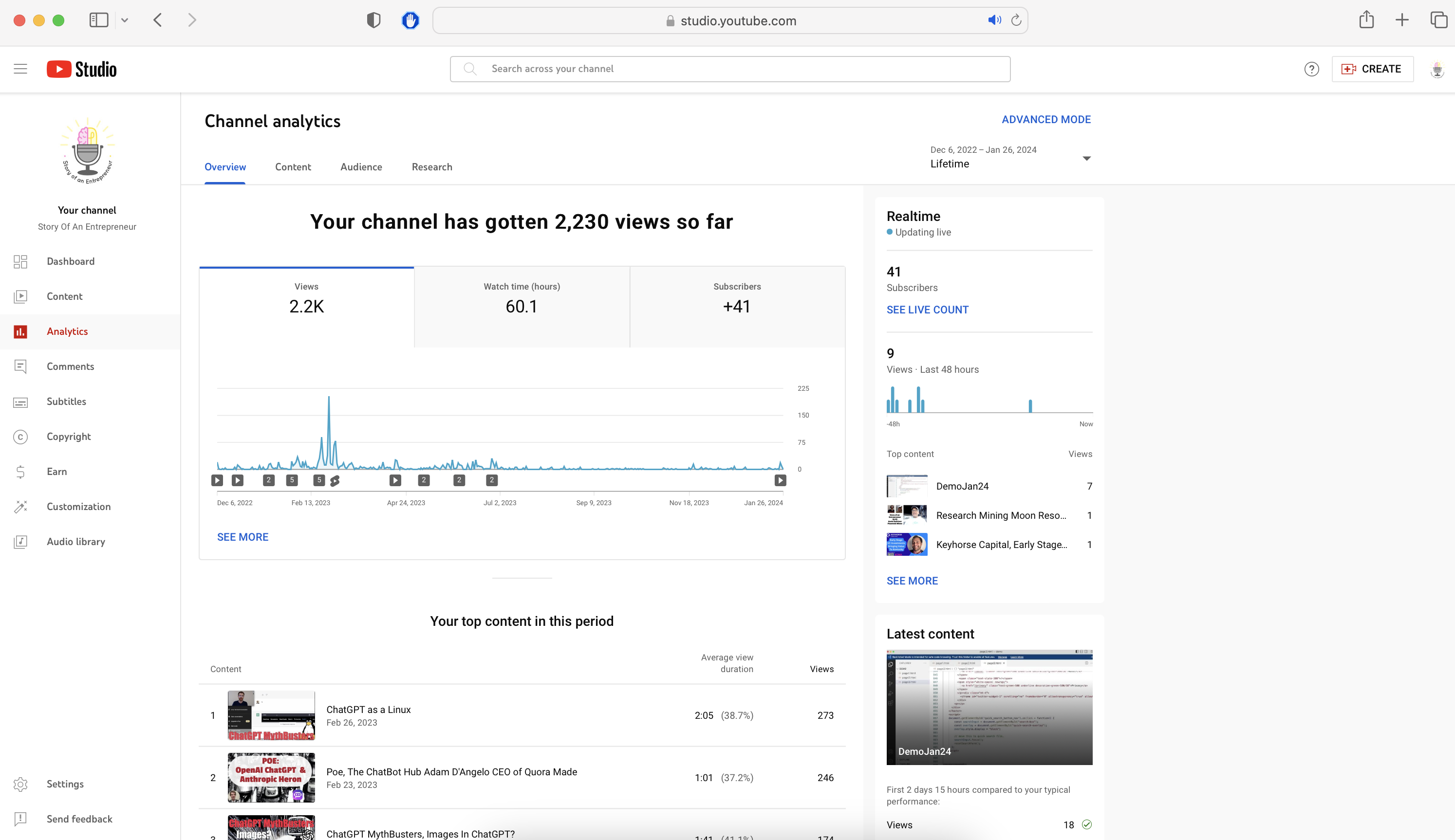
Task: Click Average view duration column header
Action: 727,663
